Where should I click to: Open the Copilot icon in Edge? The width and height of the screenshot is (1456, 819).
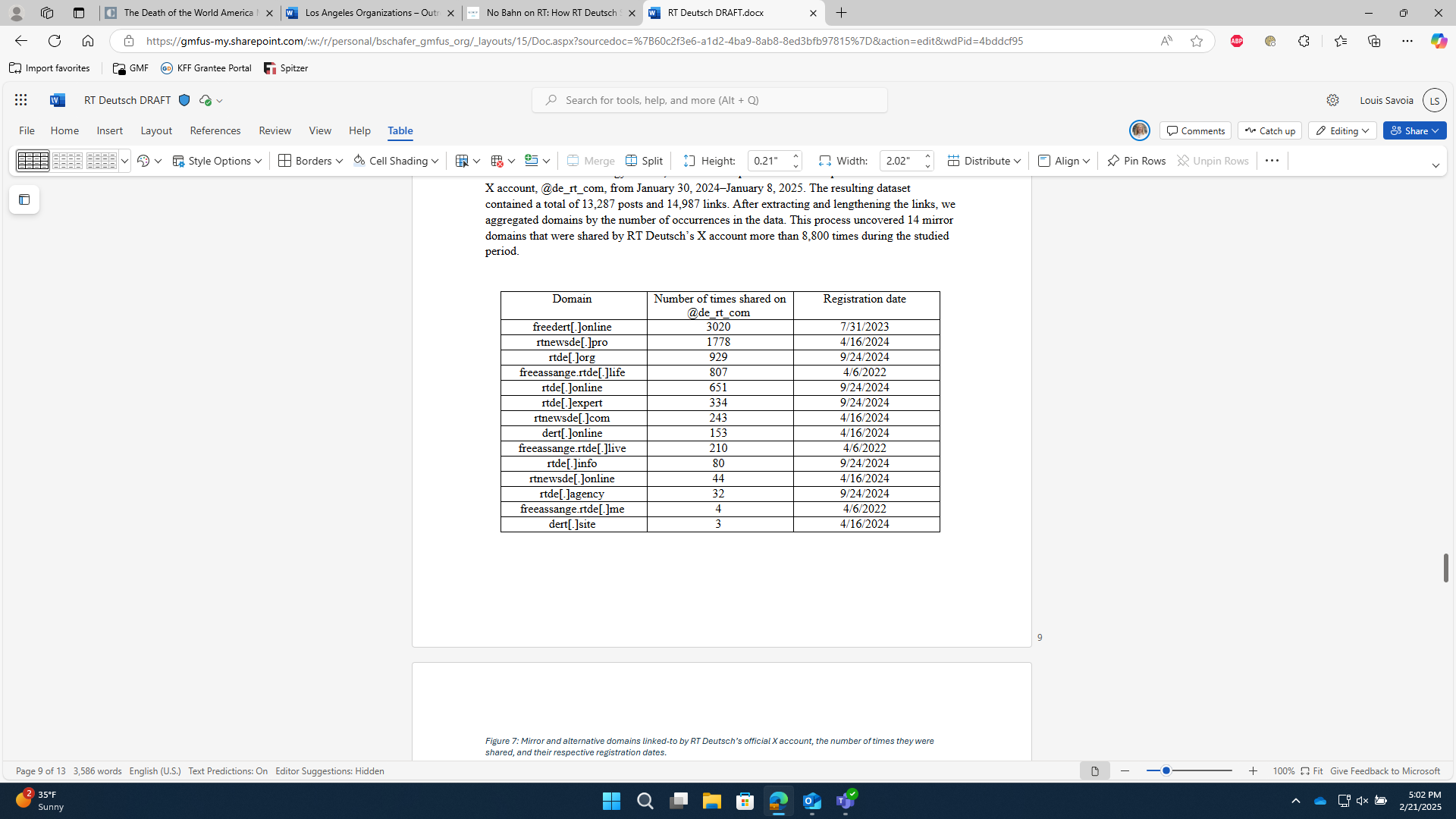pos(1438,41)
